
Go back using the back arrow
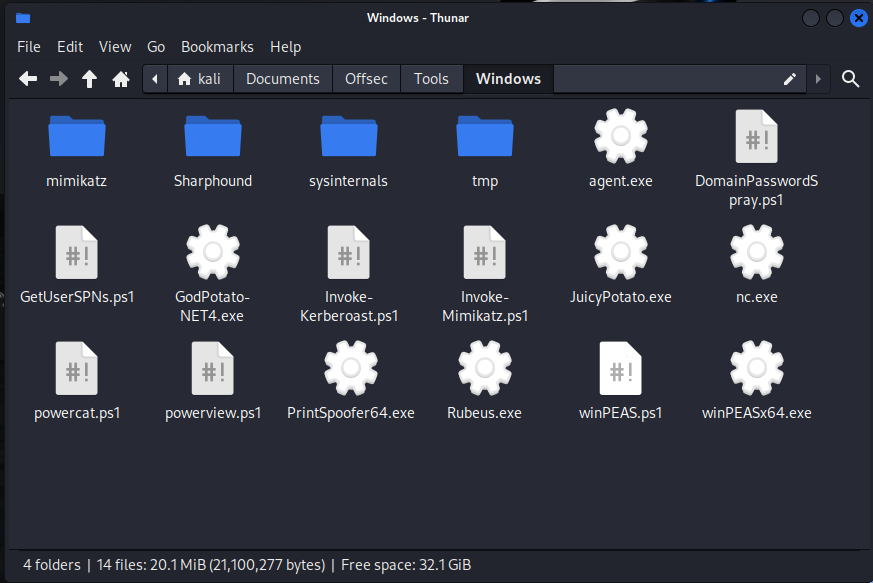28,79
